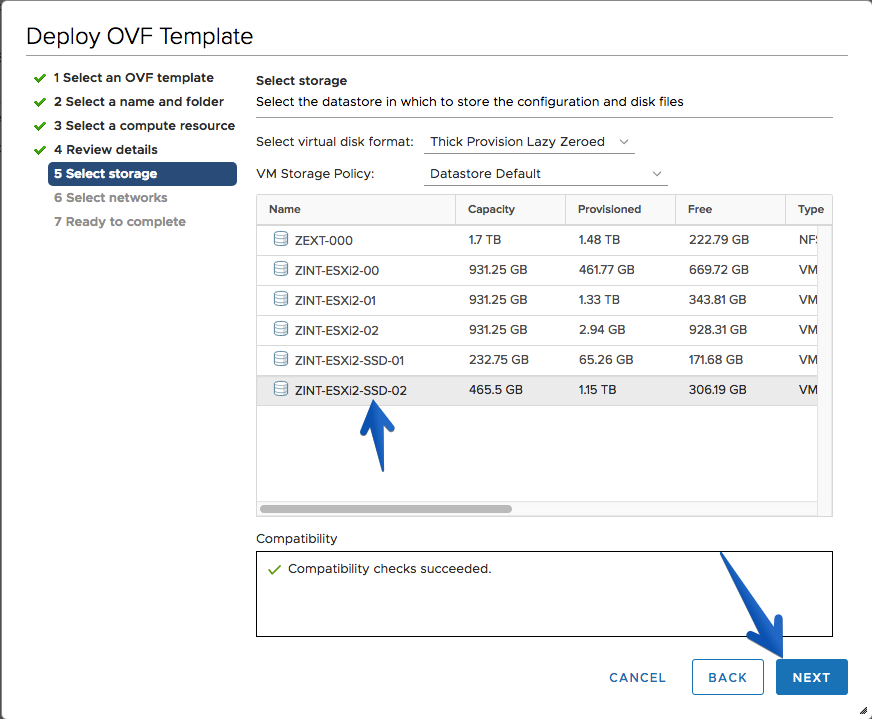This screenshot has width=872, height=719.
Task: Click the horizontal scrollbar of datastore table
Action: [386, 509]
